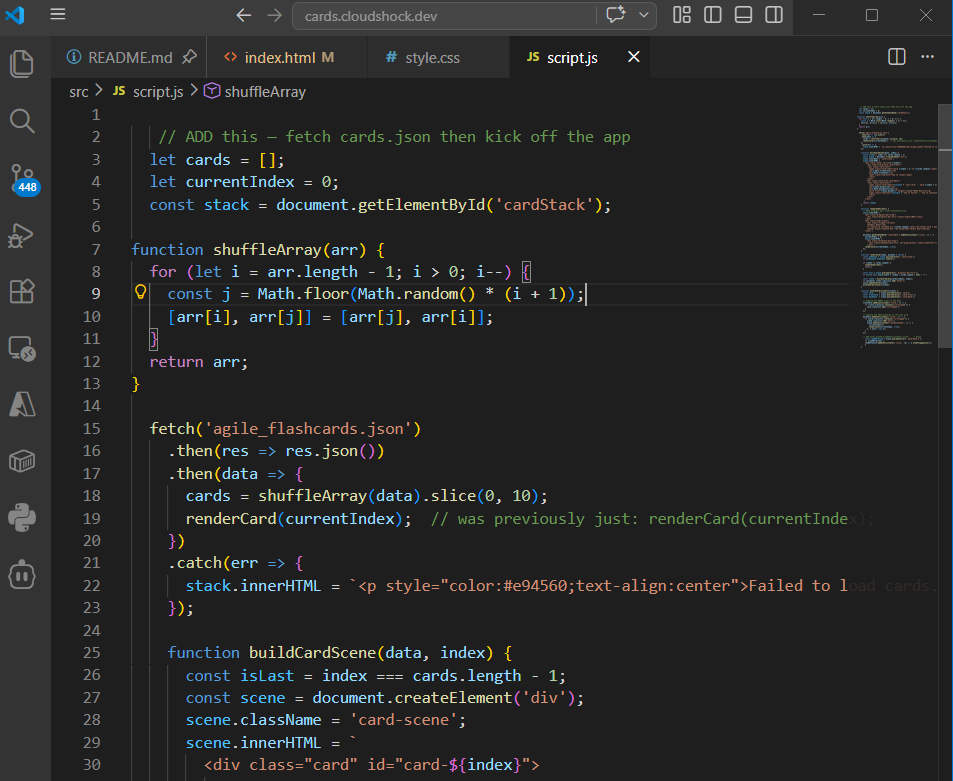The image size is (953, 781).
Task: Click the cards.cloudshock.dev command center search box
Action: tap(442, 16)
